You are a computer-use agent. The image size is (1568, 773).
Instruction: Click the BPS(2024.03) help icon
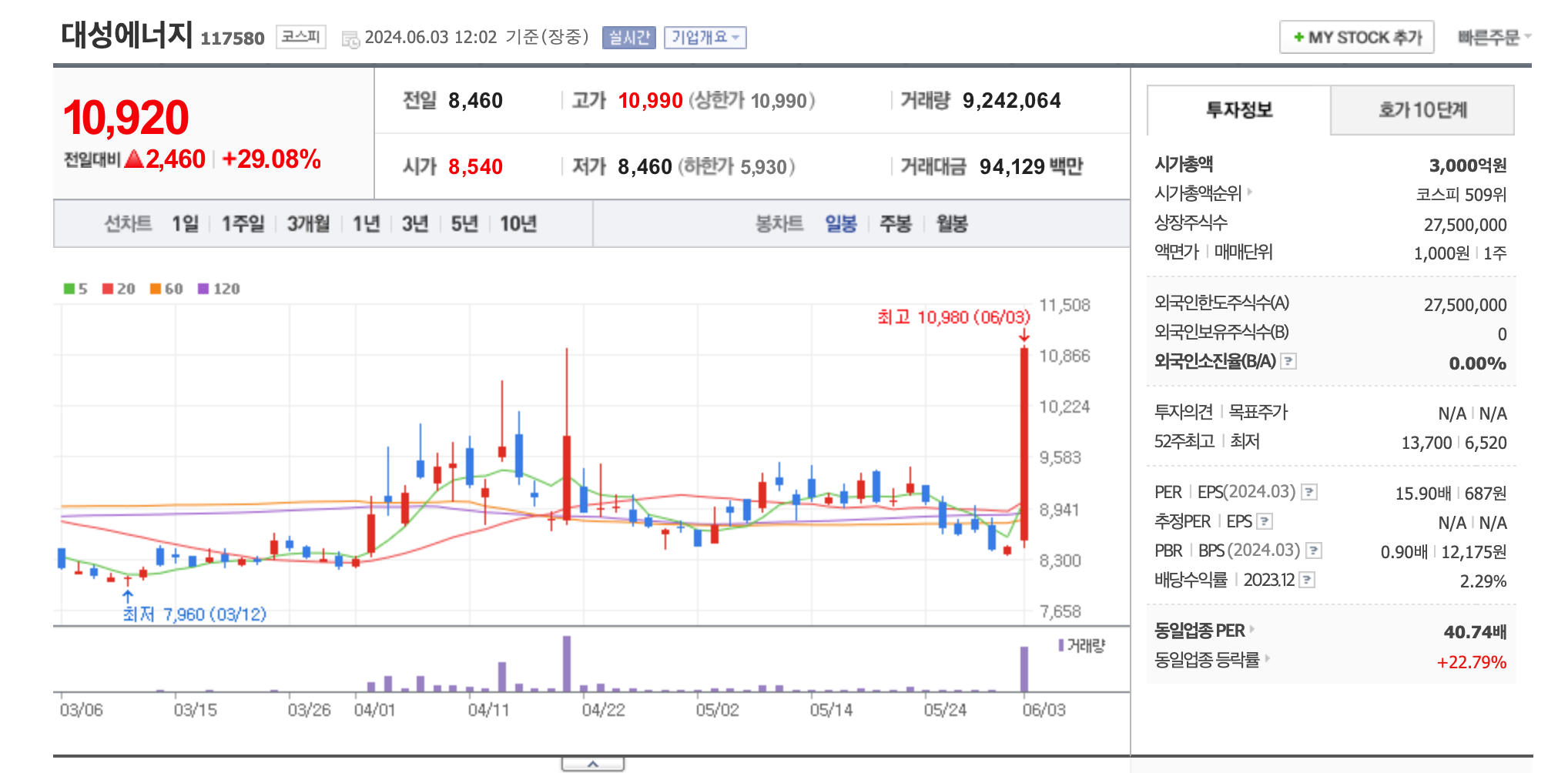pyautogui.click(x=1315, y=550)
